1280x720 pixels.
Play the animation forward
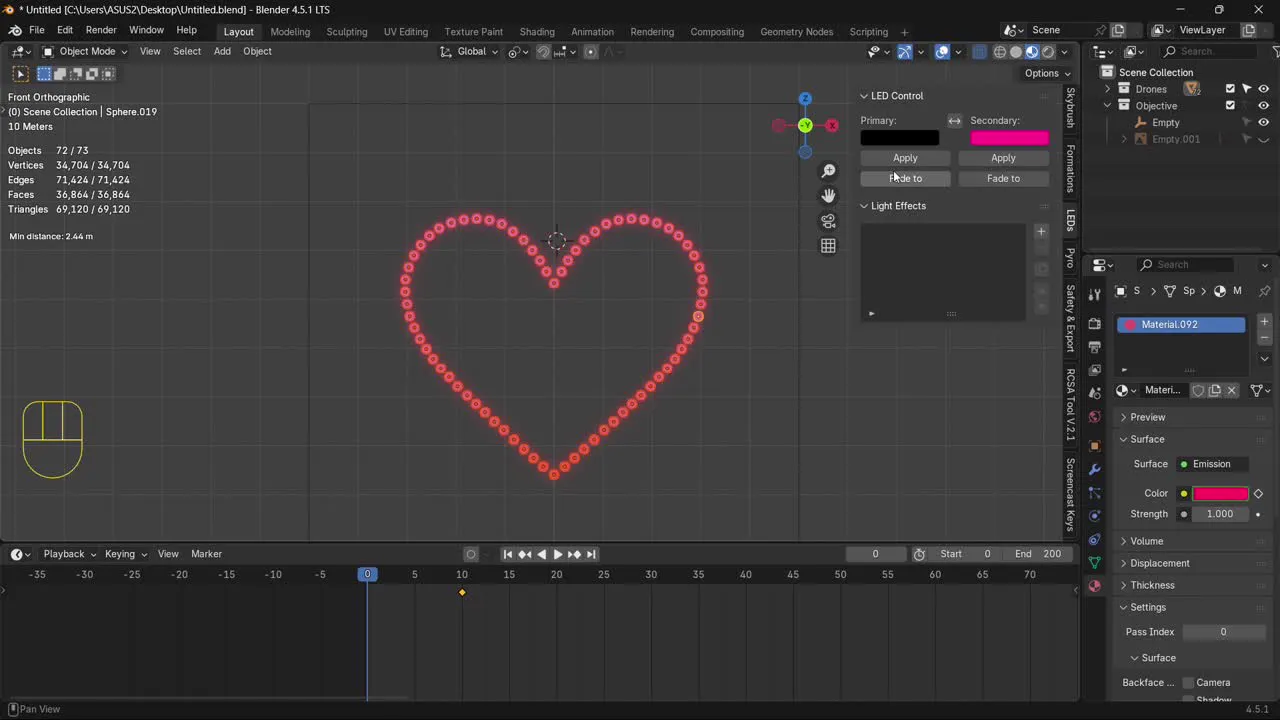coord(558,554)
